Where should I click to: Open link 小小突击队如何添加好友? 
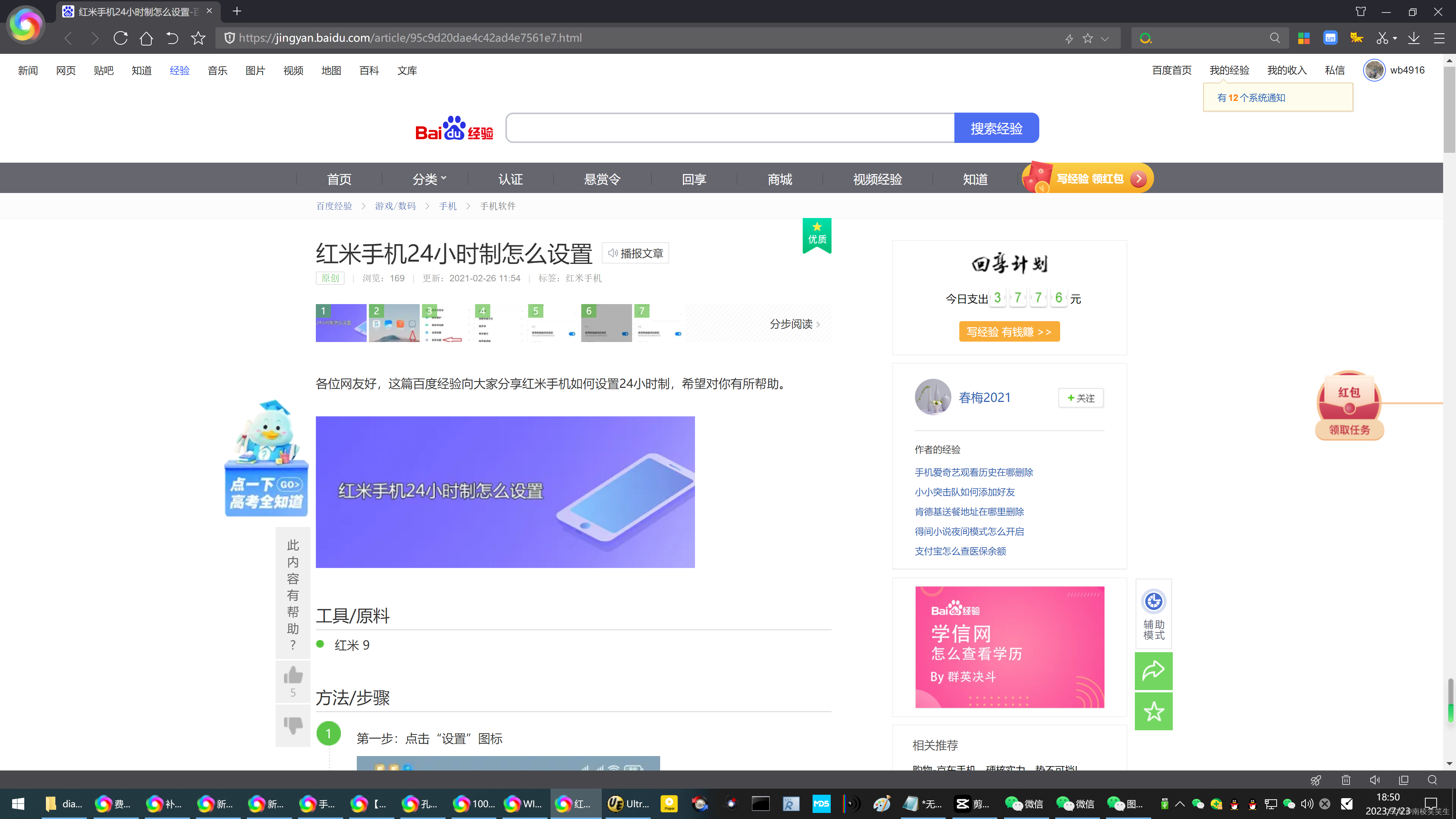964,492
